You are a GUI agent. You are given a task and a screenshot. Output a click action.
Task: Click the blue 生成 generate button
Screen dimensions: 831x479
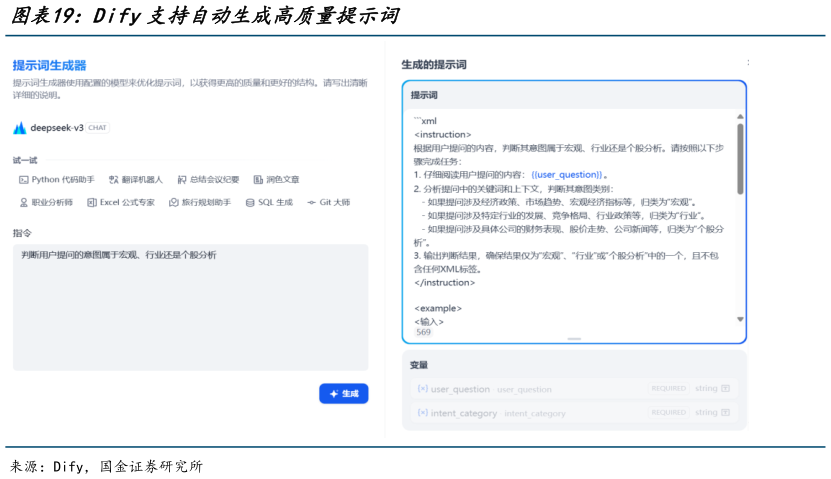tap(343, 394)
